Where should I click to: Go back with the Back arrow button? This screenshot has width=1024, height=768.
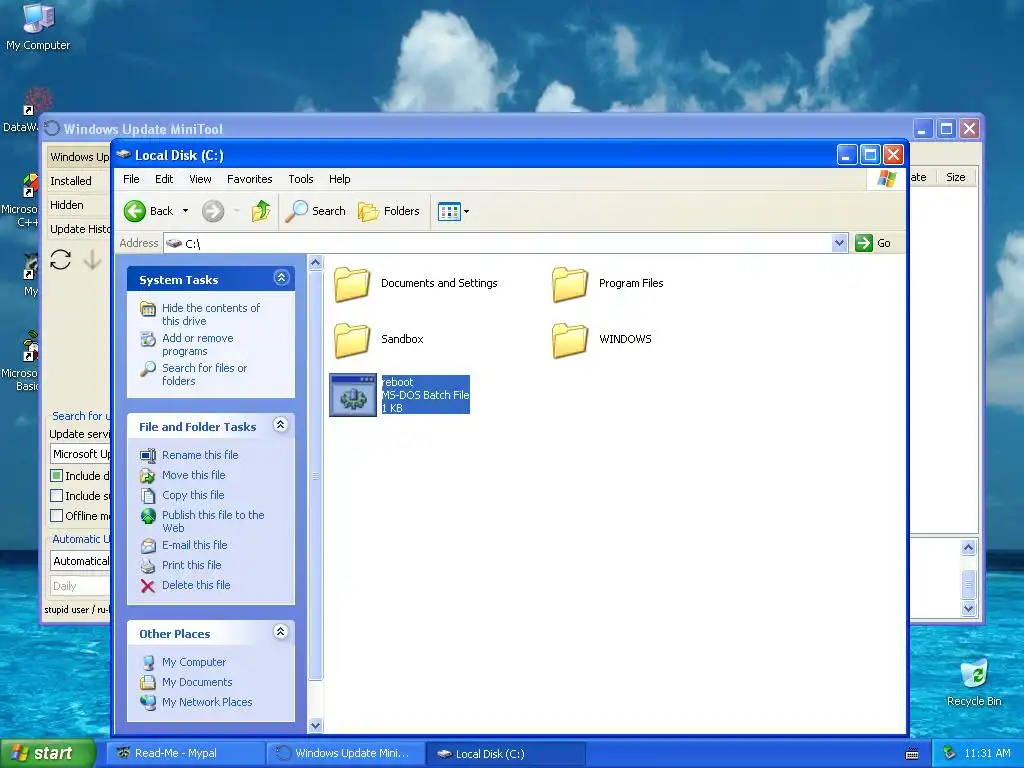(x=149, y=211)
